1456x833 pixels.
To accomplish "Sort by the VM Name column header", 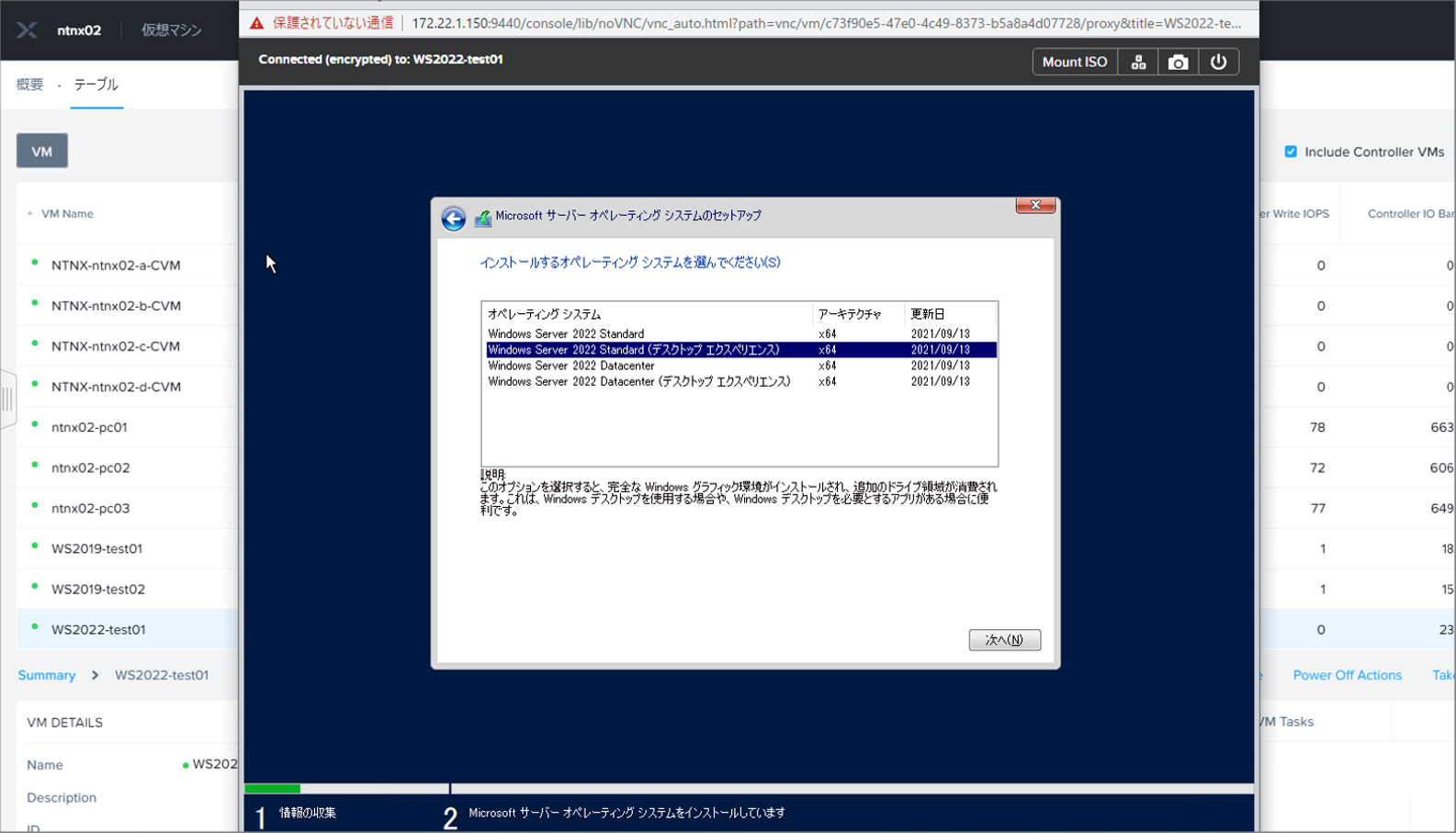I will click(x=67, y=213).
